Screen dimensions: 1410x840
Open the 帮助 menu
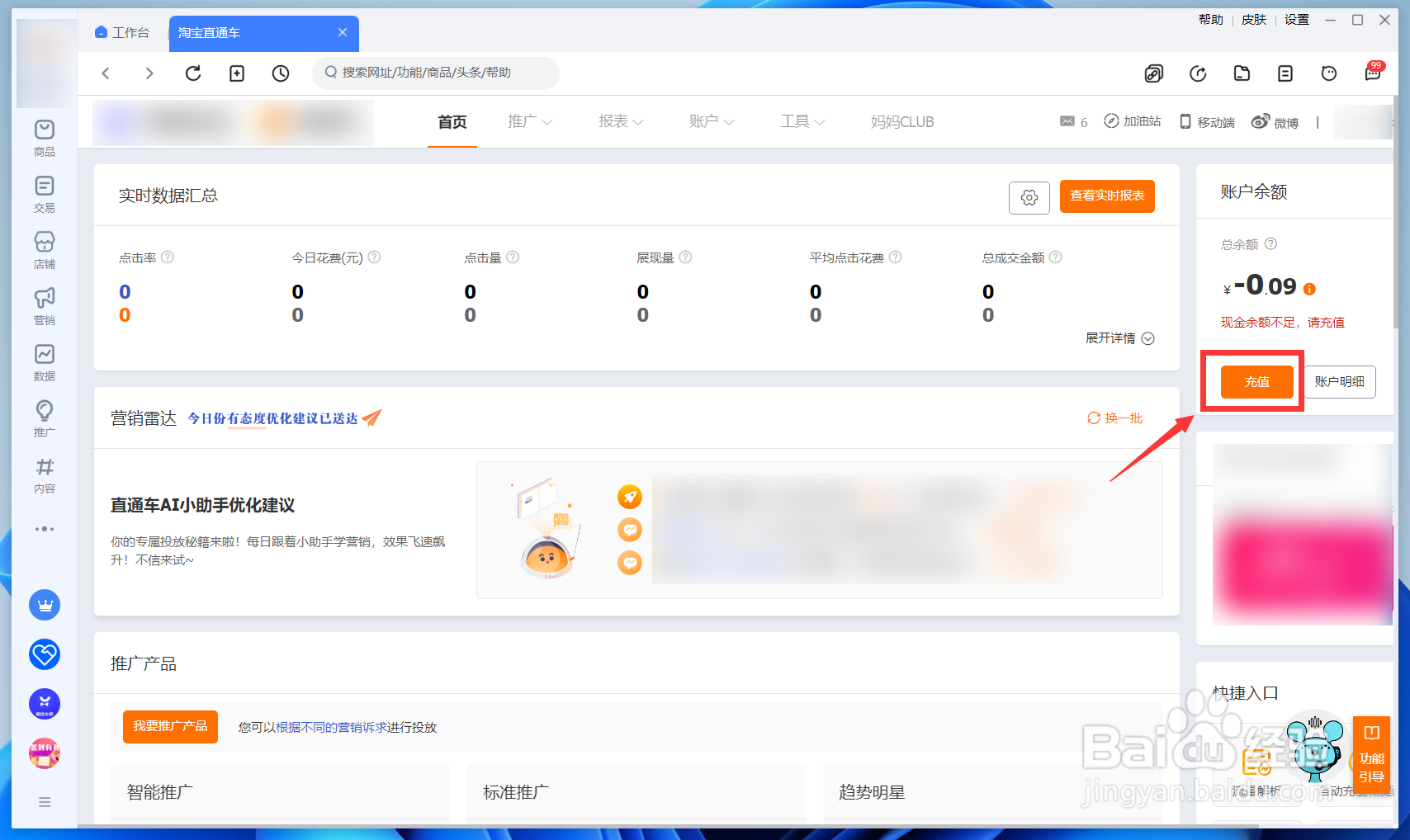tap(1211, 20)
